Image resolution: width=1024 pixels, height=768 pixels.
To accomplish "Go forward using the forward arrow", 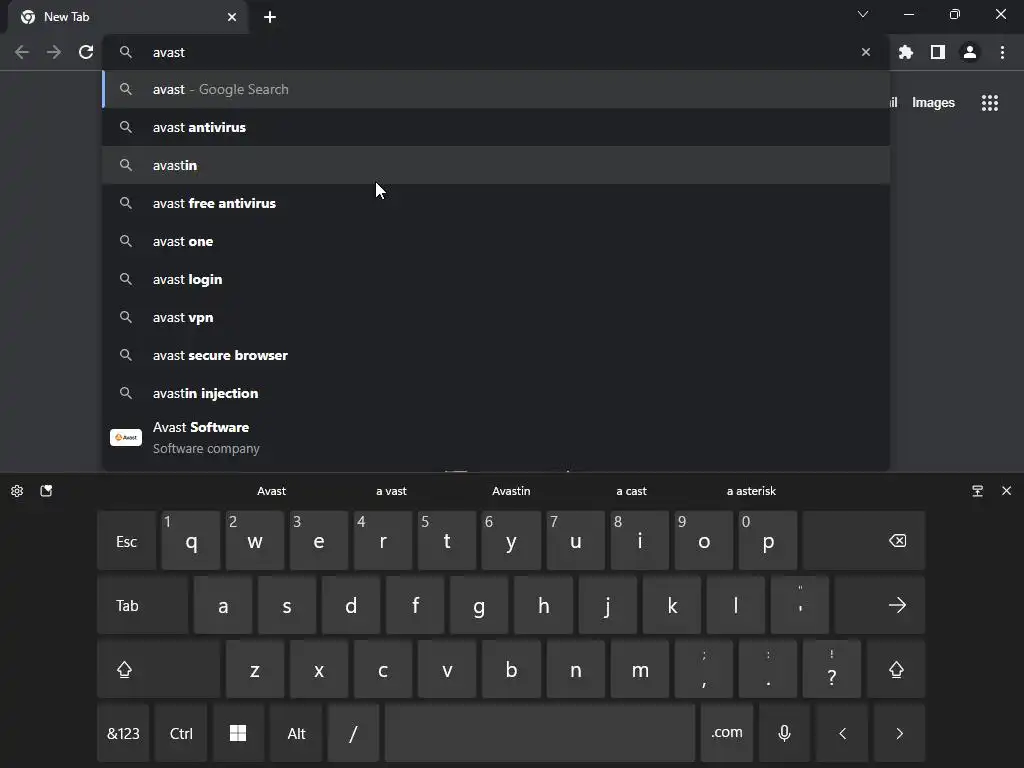I will coord(54,52).
